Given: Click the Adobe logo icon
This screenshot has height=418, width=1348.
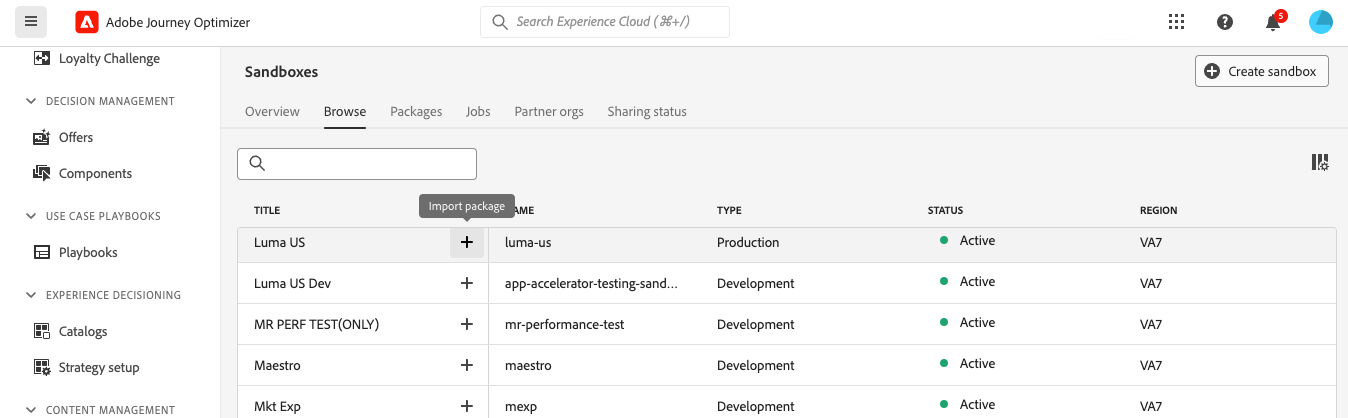Looking at the screenshot, I should 87,22.
